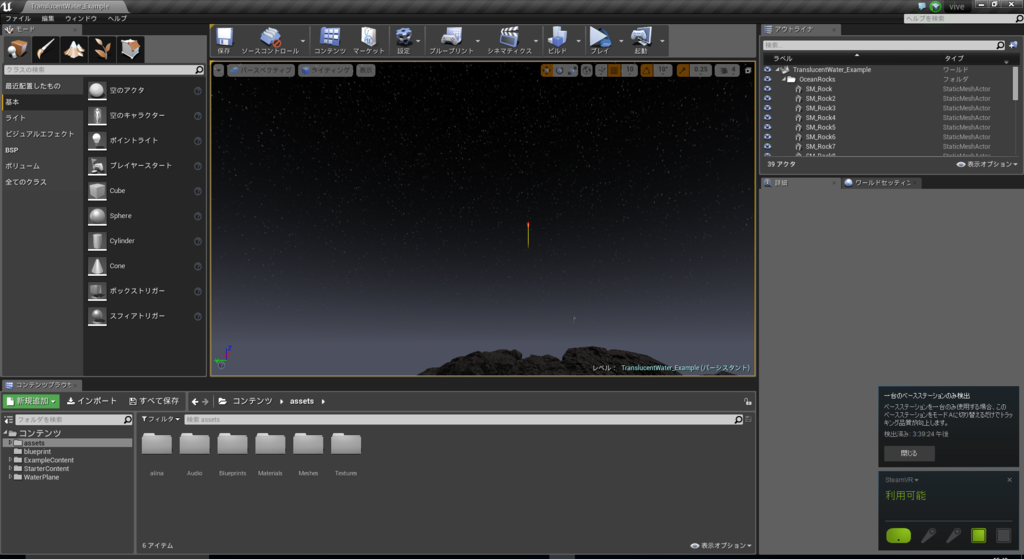1024x559 pixels.
Task: Toggle scale snapping in viewport toolbar
Action: coord(682,70)
